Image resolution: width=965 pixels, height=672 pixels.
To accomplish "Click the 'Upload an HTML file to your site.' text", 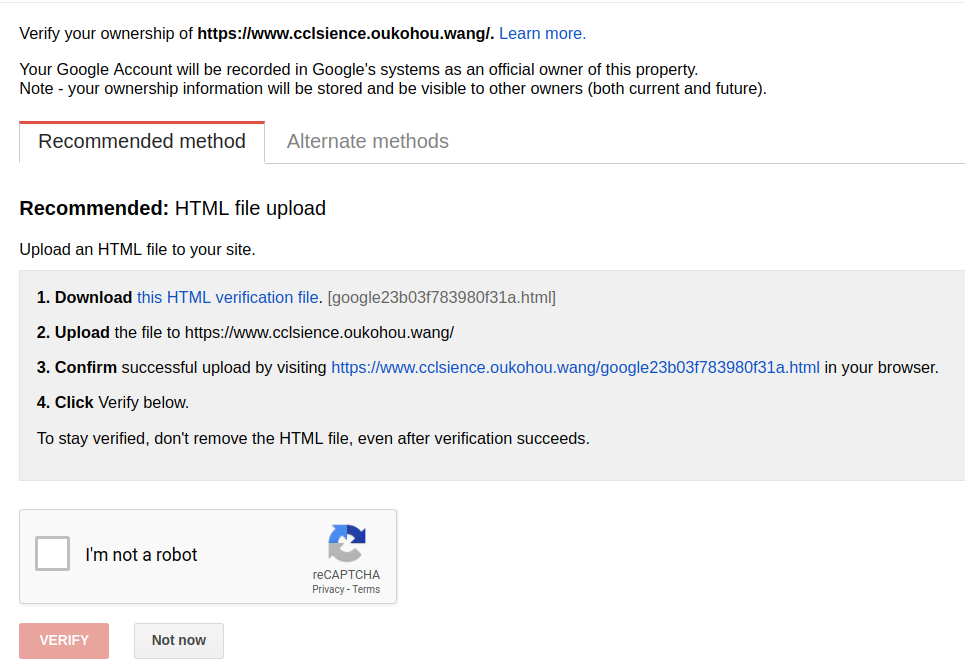I will pos(137,249).
